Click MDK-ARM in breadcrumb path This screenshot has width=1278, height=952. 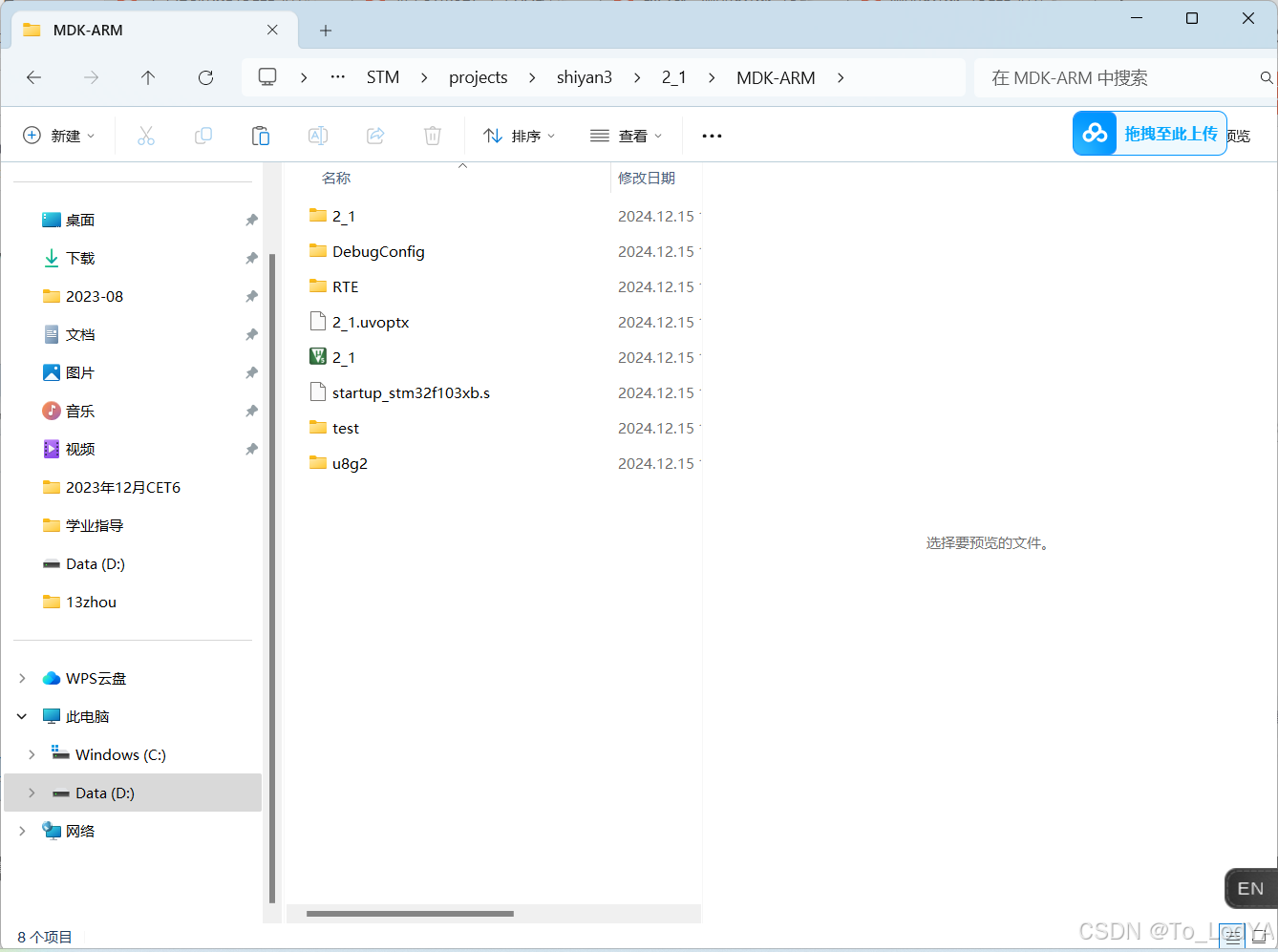pyautogui.click(x=776, y=77)
